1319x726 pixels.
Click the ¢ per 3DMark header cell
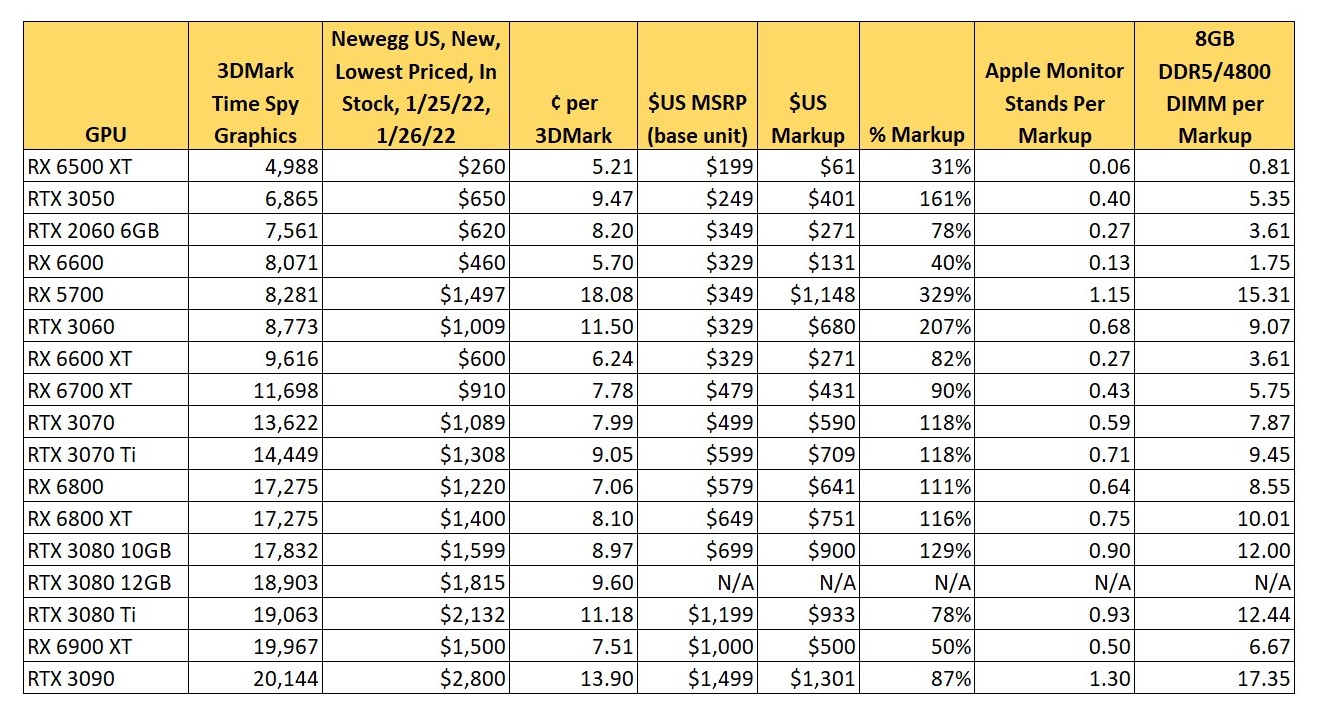573,87
